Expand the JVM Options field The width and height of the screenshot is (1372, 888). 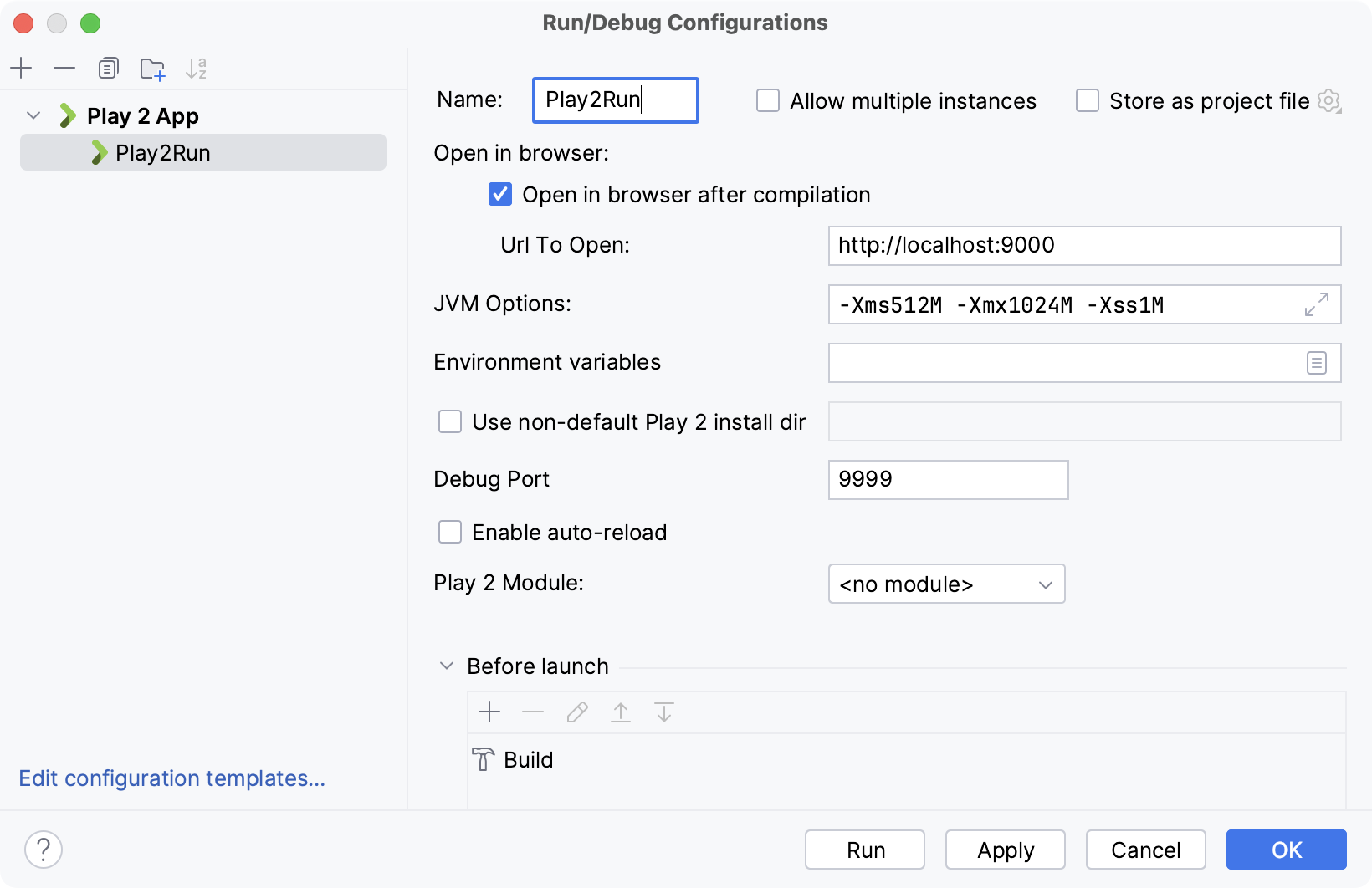coord(1316,304)
